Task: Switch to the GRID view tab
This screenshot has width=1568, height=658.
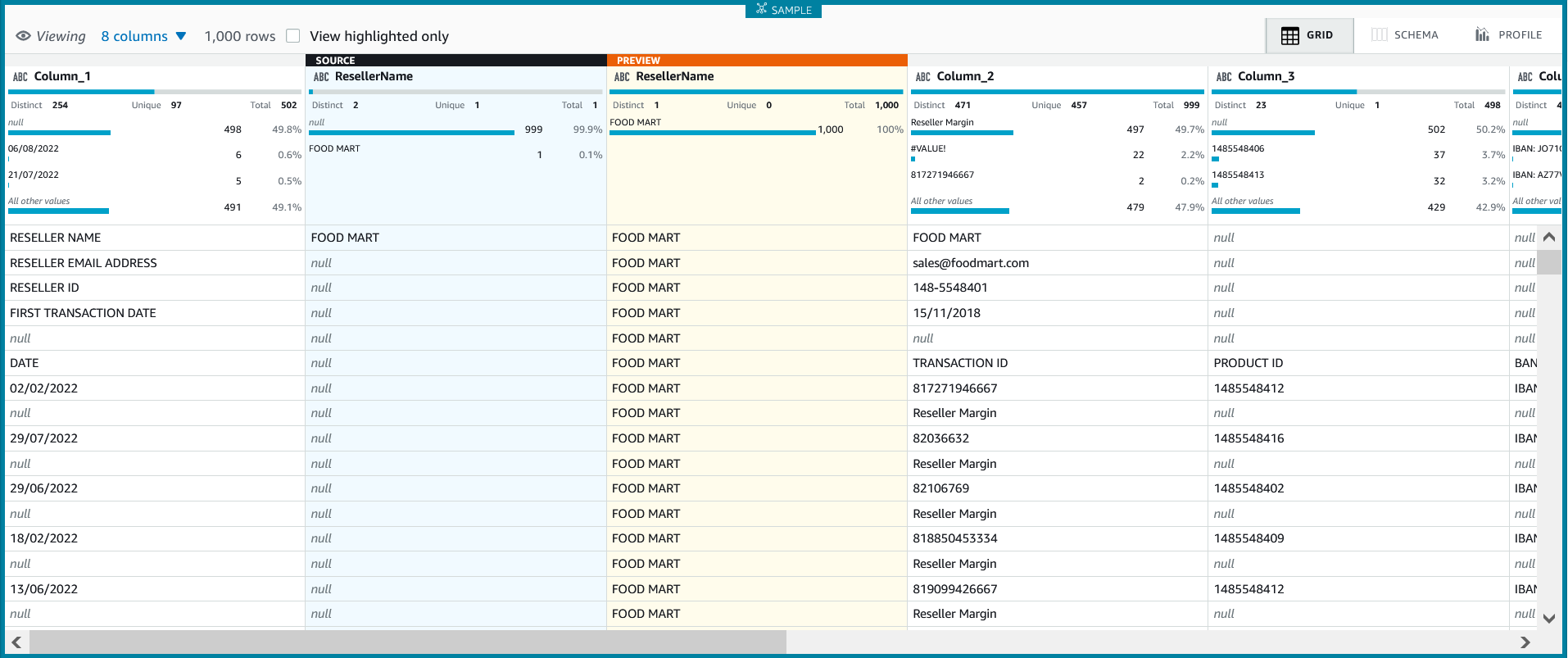Action: click(1309, 35)
